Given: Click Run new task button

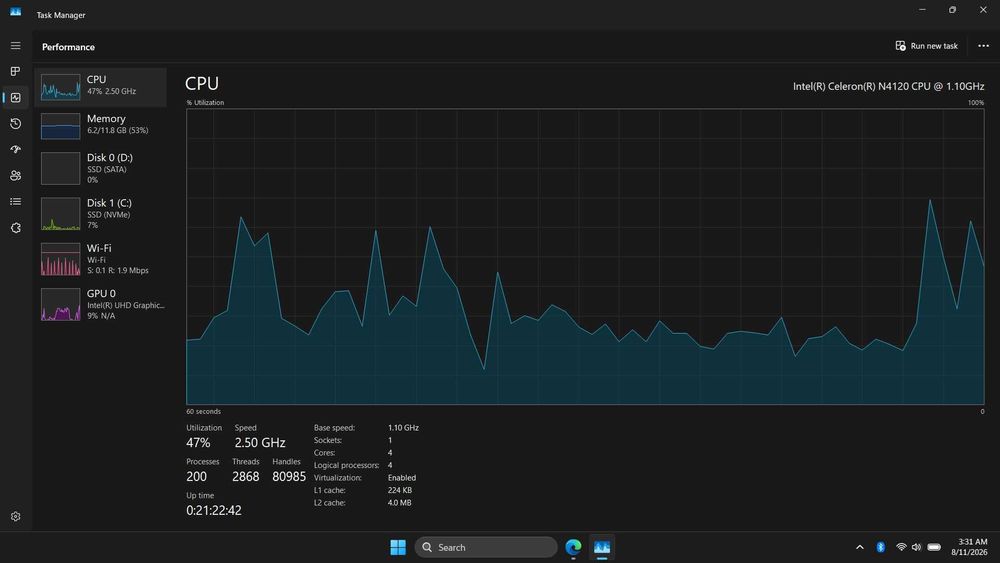Looking at the screenshot, I should (927, 46).
